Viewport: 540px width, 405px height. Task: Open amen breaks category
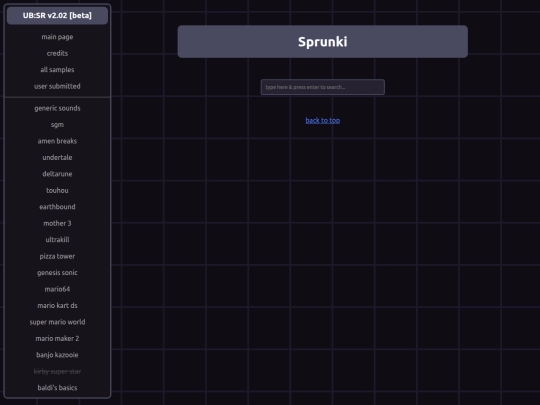[x=57, y=141]
